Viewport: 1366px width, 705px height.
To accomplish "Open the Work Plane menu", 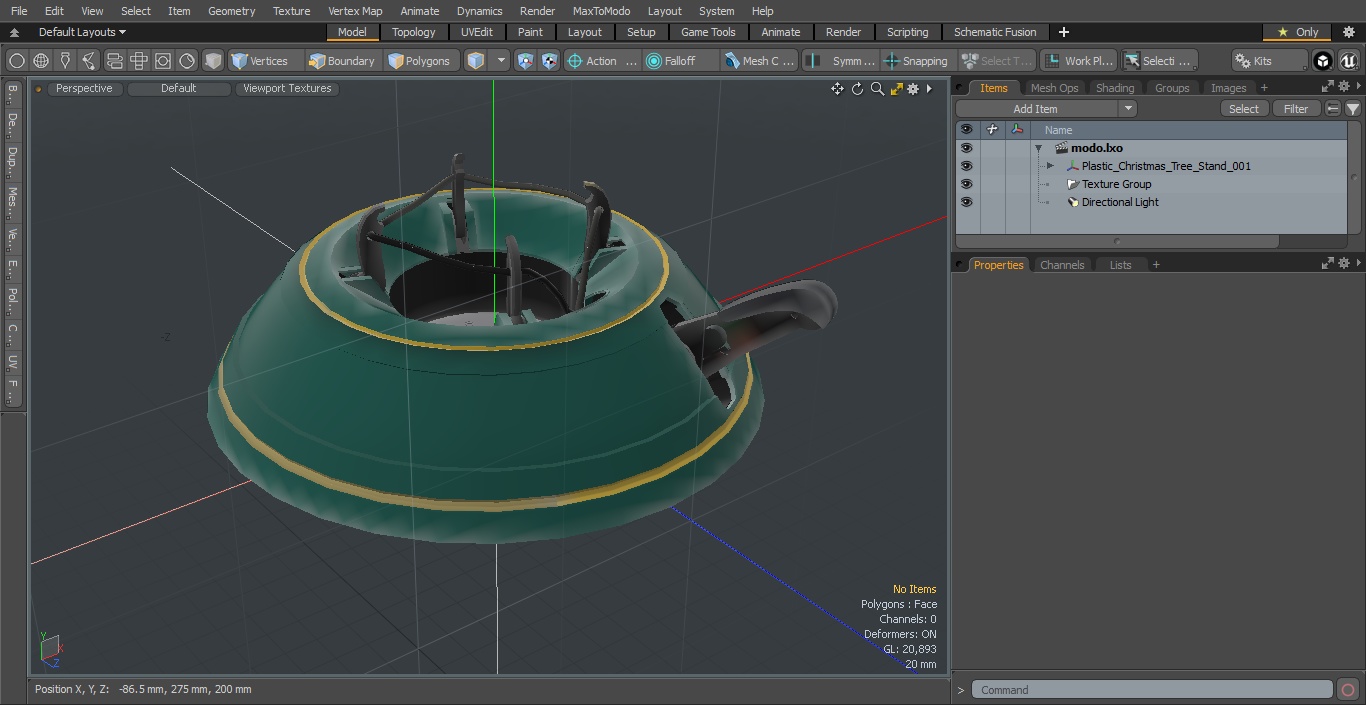I will click(1078, 61).
